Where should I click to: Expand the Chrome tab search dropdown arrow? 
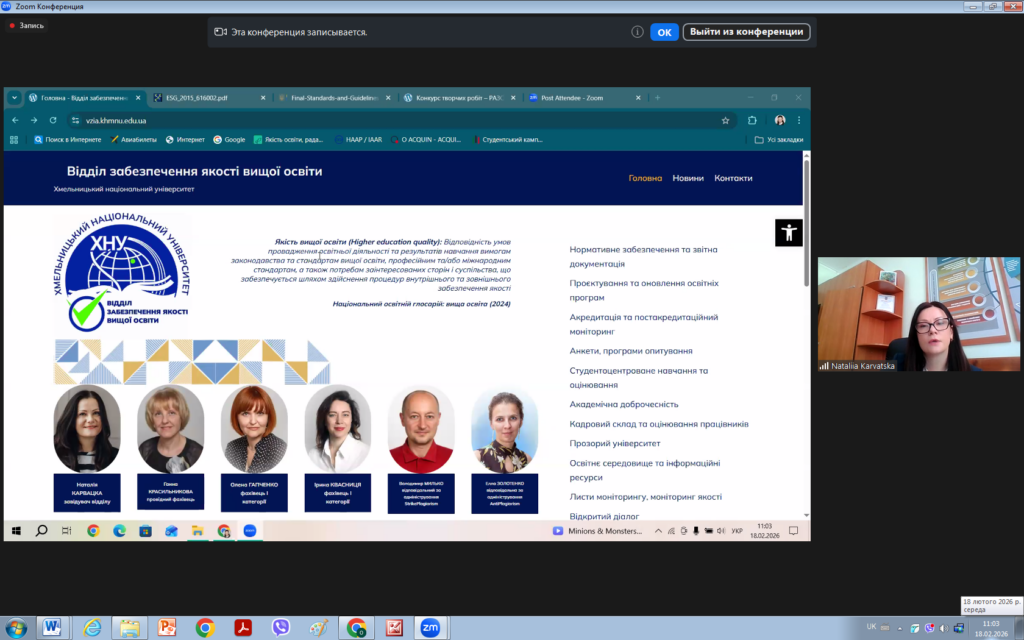tap(14, 98)
